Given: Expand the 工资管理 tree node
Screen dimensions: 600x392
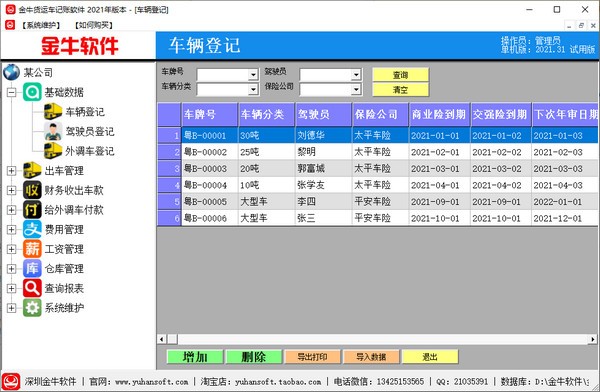Looking at the screenshot, I should click(x=11, y=249).
